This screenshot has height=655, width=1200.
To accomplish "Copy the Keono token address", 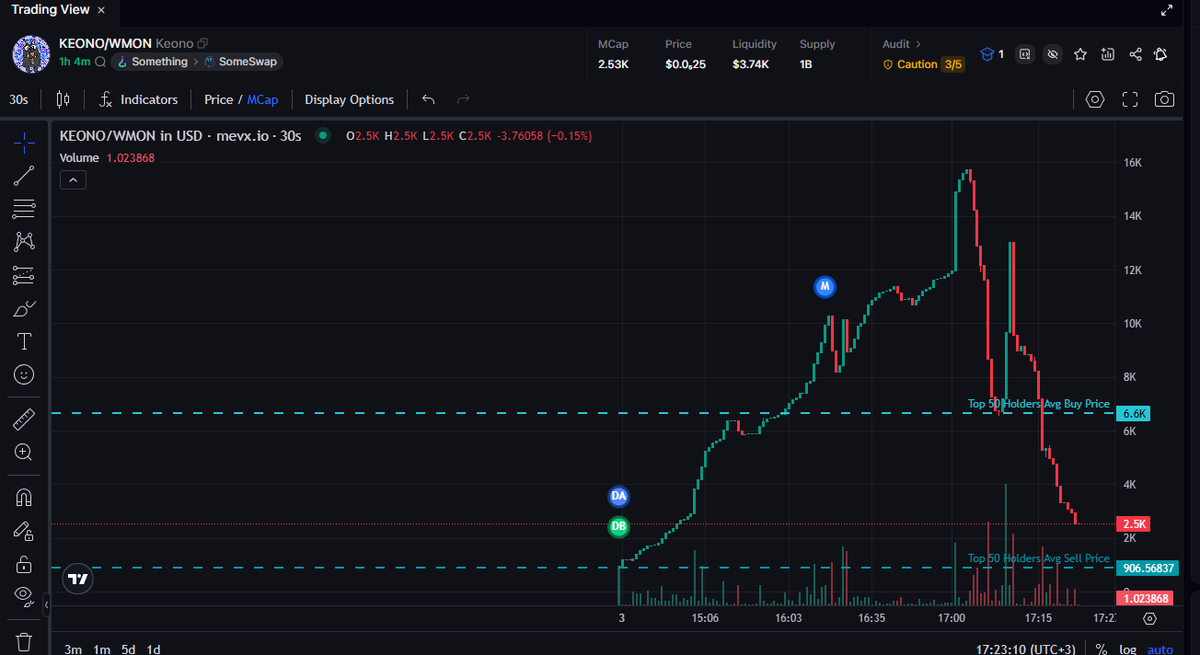I will point(203,44).
